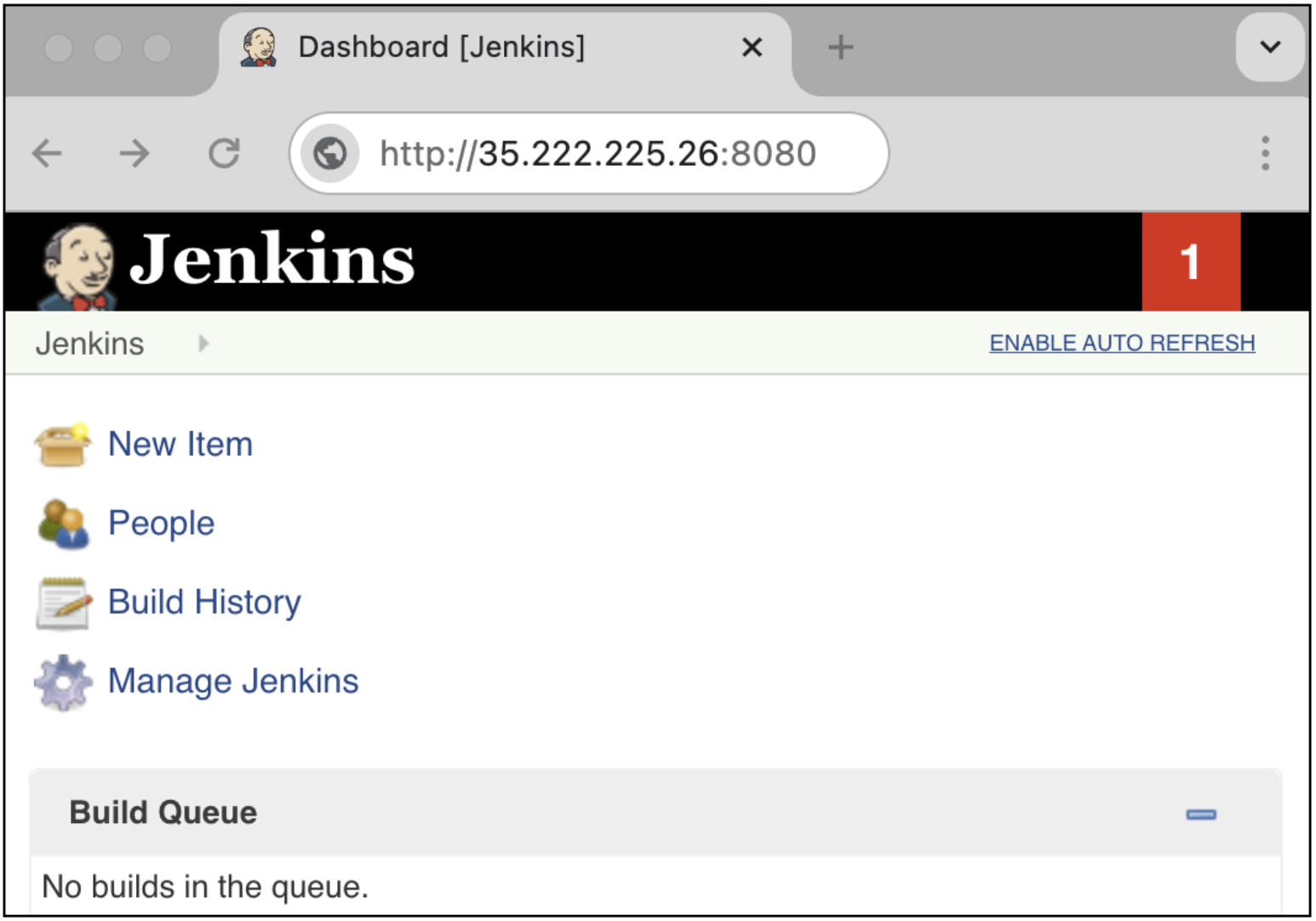Open the New Item link

[x=180, y=444]
